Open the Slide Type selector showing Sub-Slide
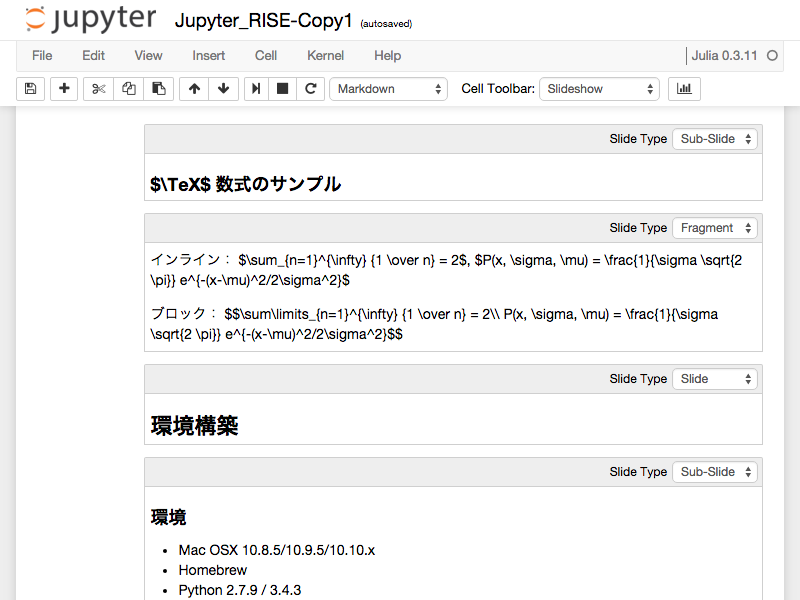The height and width of the screenshot is (600, 800). click(x=714, y=139)
